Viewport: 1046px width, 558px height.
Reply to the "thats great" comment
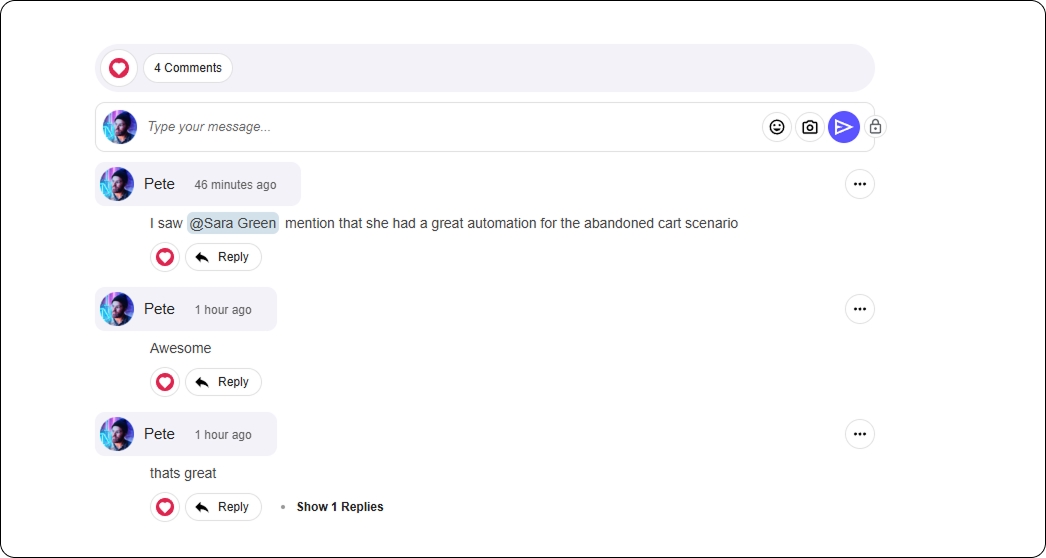point(223,507)
